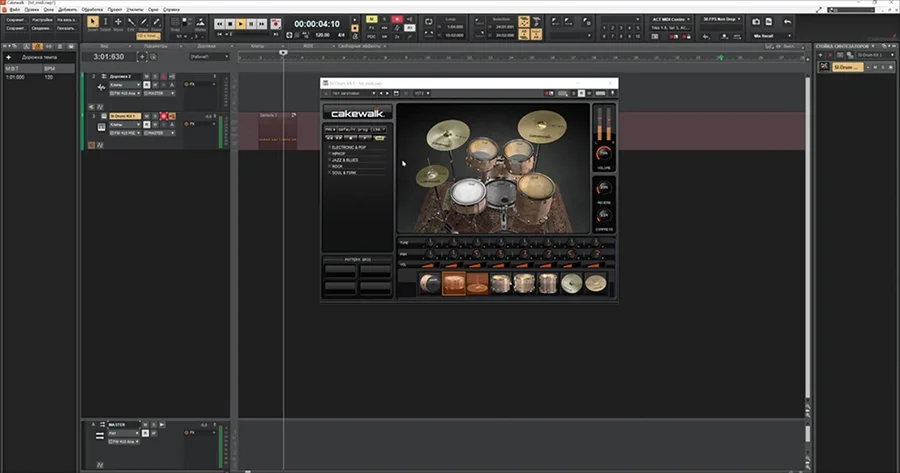Image resolution: width=900 pixels, height=473 pixels.
Task: Select the Edit tool icon
Action: pyautogui.click(x=131, y=22)
